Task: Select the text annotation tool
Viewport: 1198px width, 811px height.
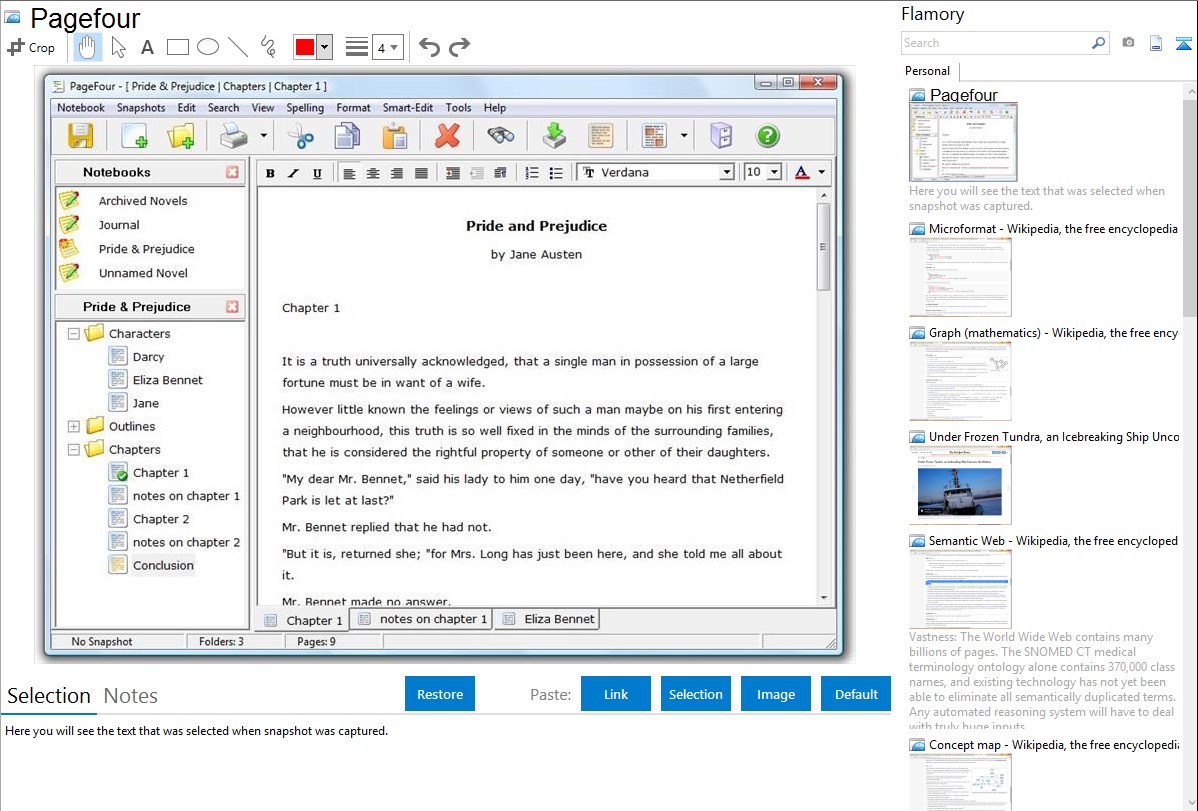Action: click(147, 47)
